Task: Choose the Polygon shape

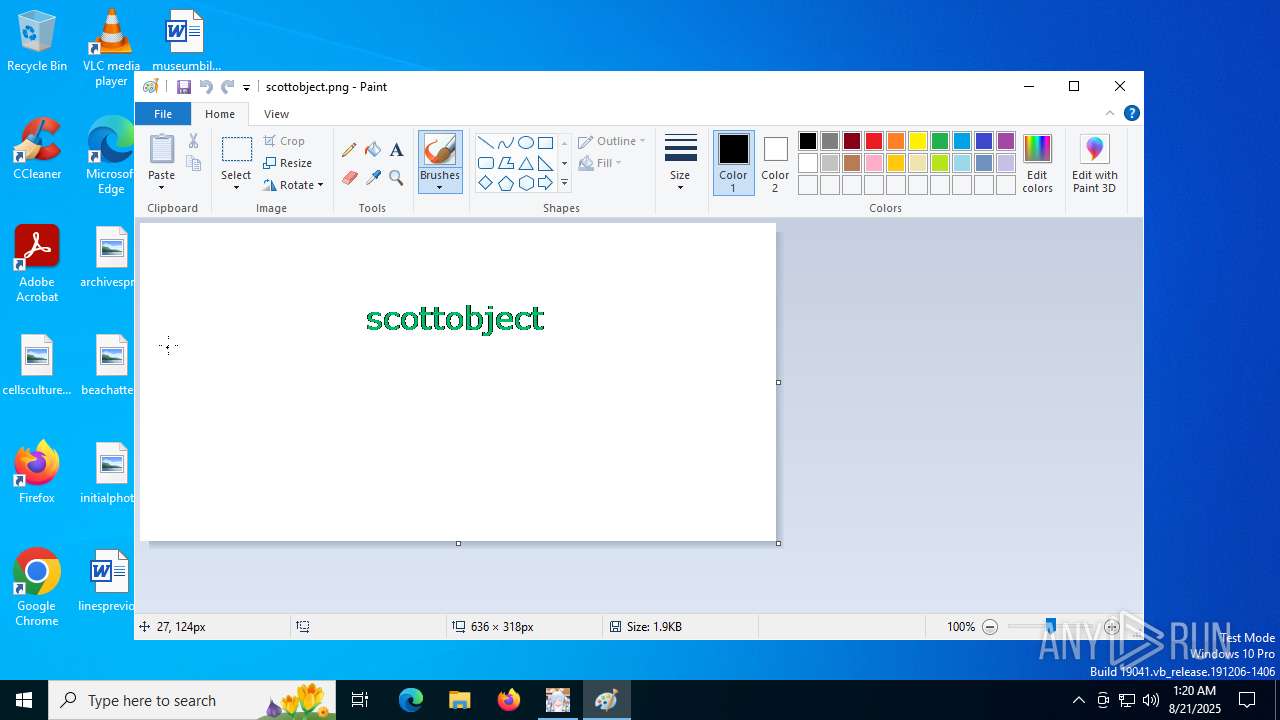Action: [x=505, y=163]
